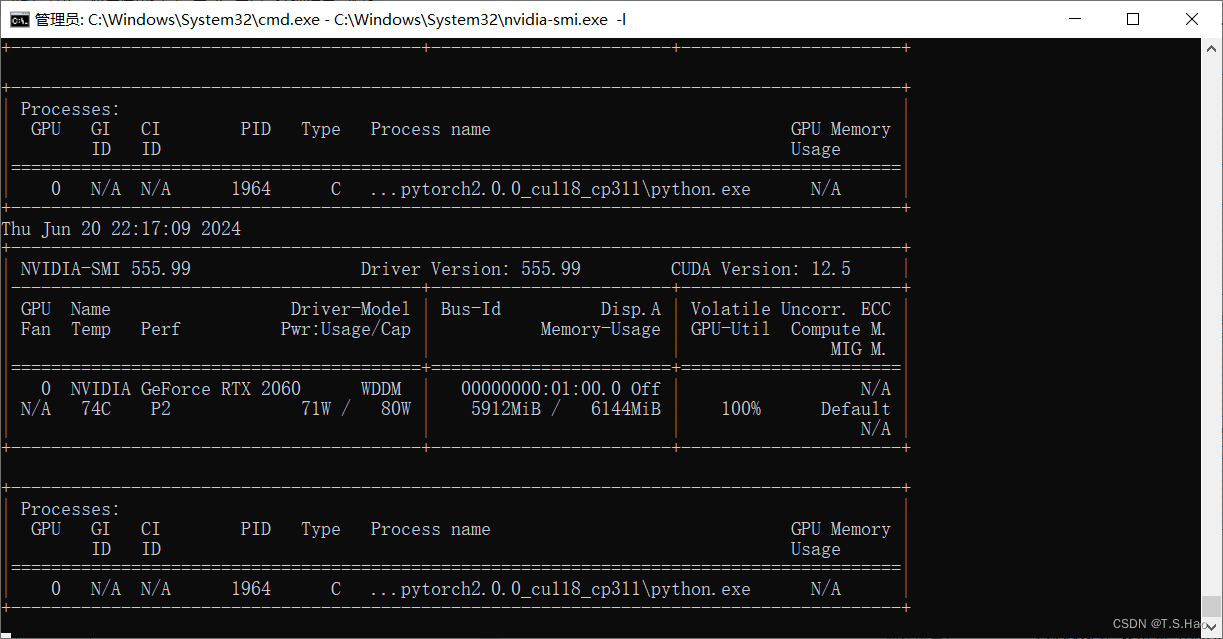Click the cmd.exe icon in title bar

click(19, 19)
